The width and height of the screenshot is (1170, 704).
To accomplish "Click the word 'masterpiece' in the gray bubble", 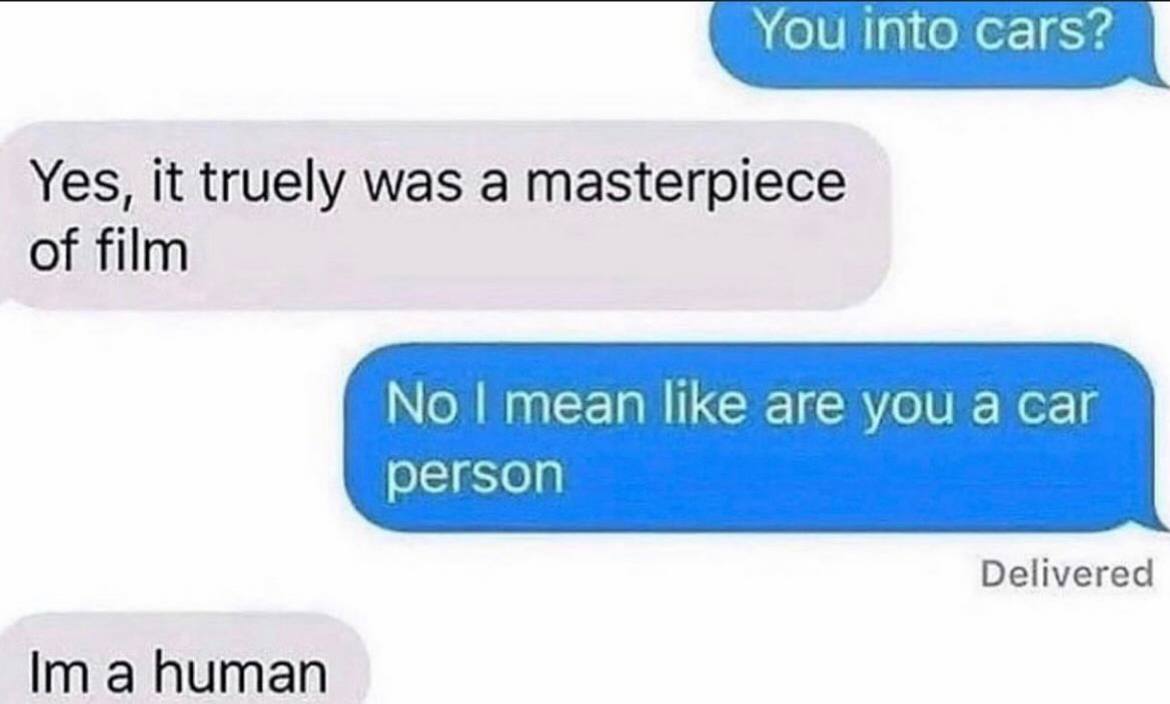I will (x=686, y=184).
